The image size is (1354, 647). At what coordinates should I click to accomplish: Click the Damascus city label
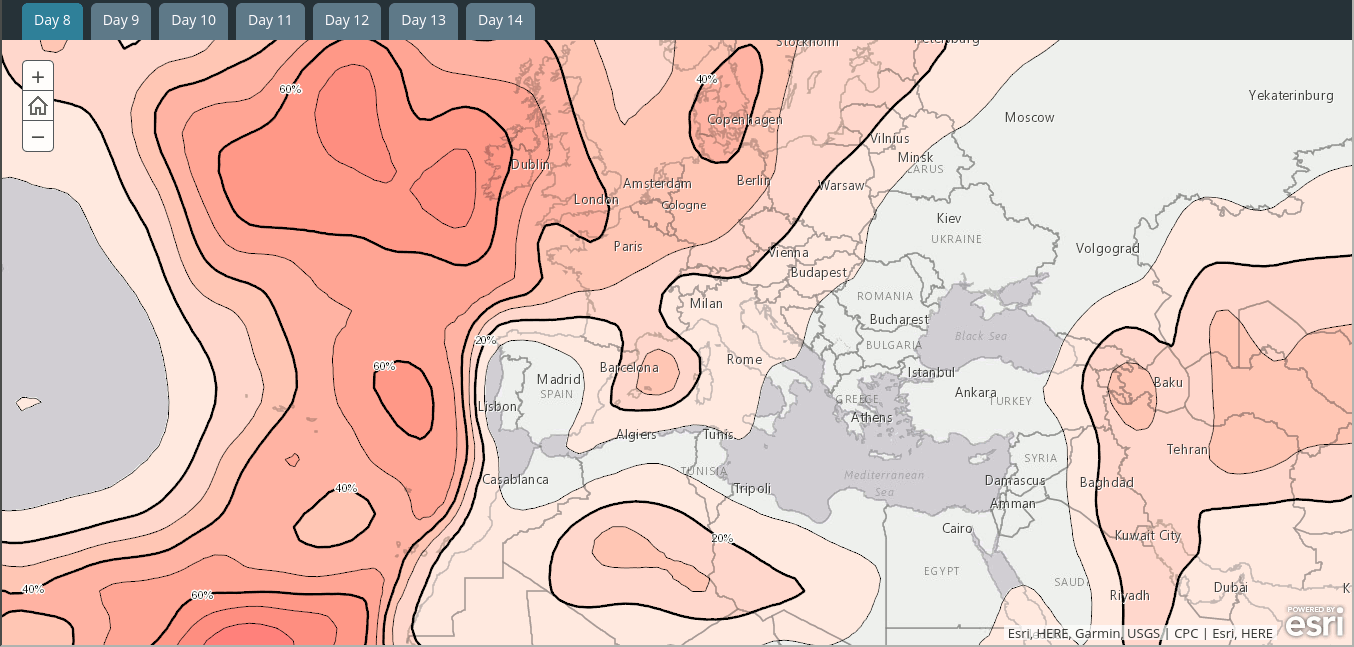pos(1014,480)
